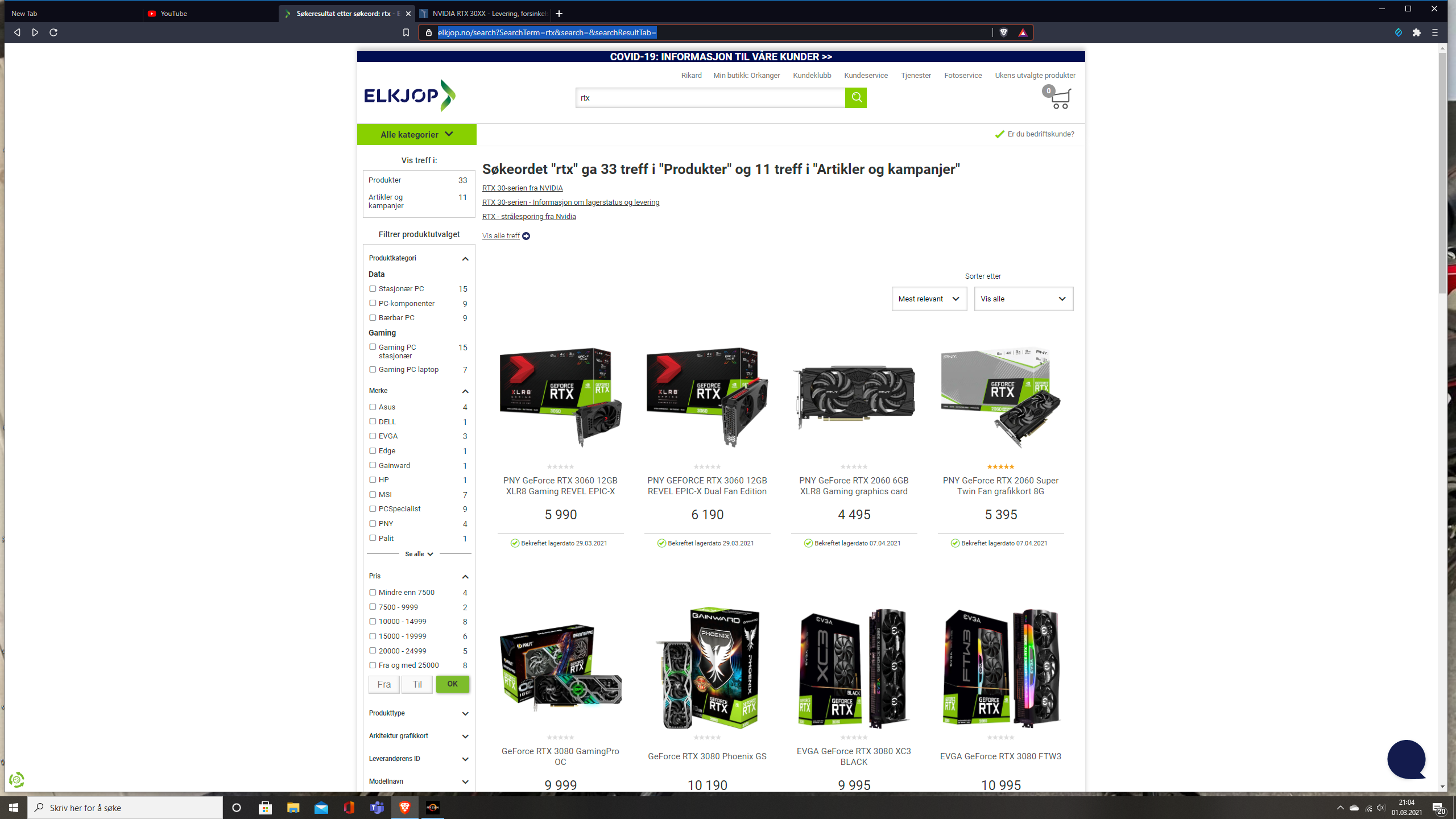Click the green search magnifier button
Image resolution: width=1456 pixels, height=819 pixels.
coord(855,98)
